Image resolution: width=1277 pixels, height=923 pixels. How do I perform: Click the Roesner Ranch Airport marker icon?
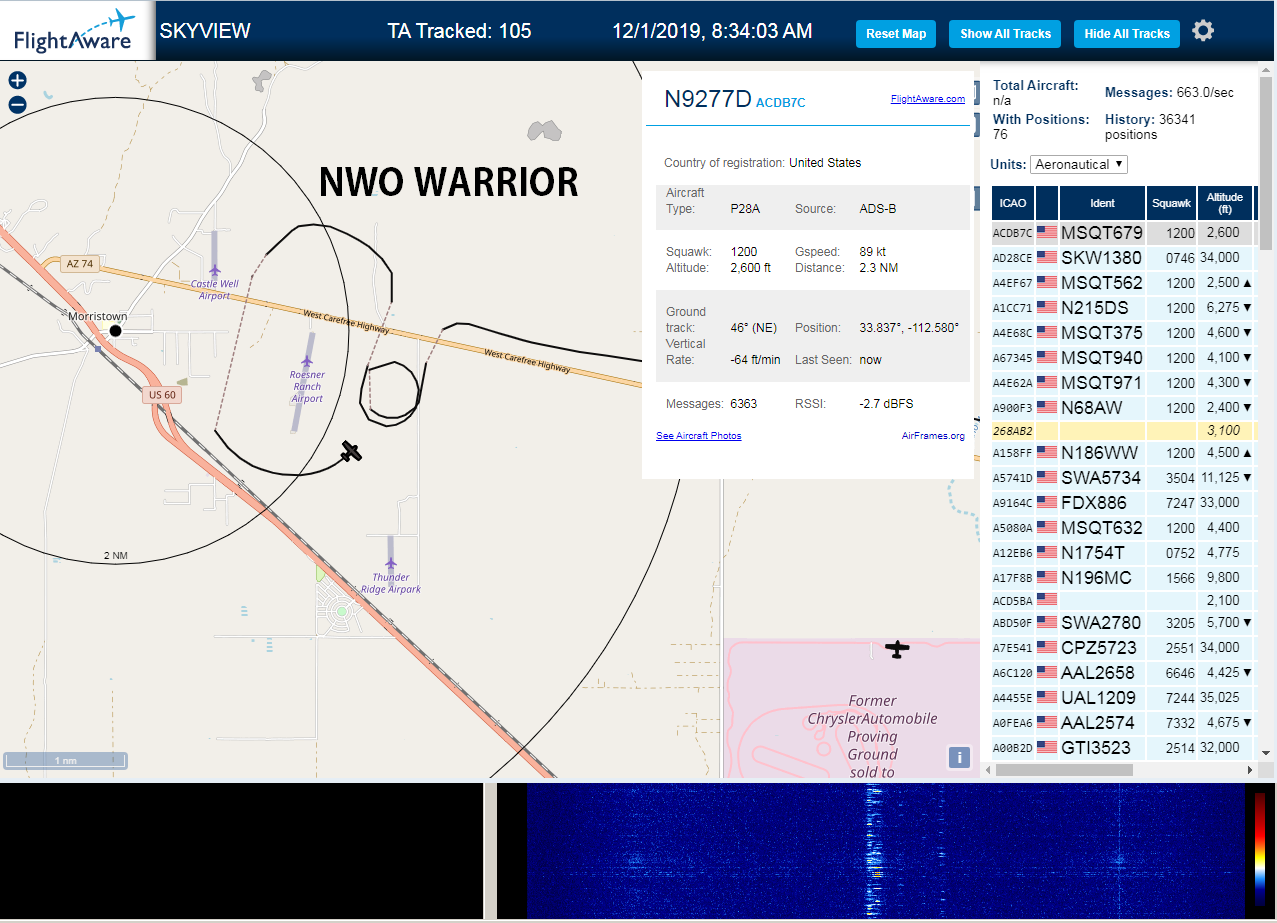coord(307,362)
